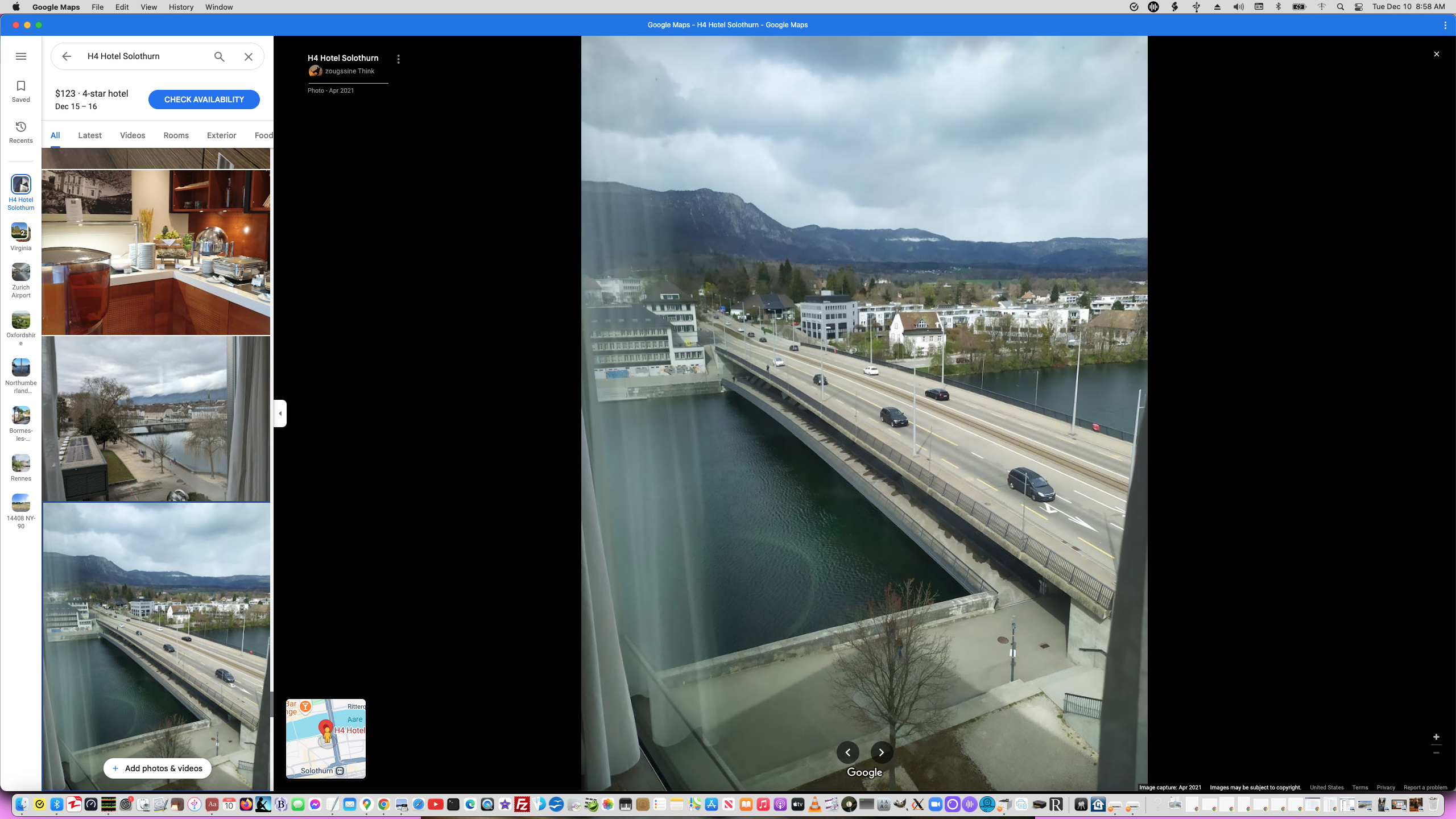The width and height of the screenshot is (1456, 819).
Task: Click the H4 Hotel minimap
Action: click(325, 738)
